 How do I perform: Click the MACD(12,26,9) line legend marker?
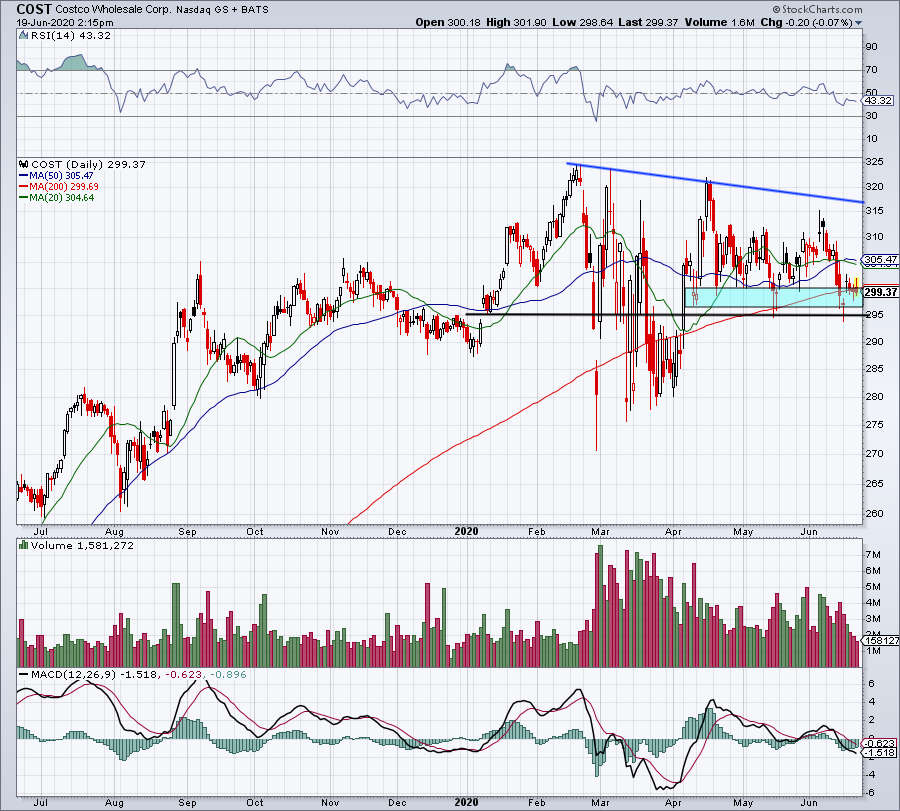click(24, 675)
